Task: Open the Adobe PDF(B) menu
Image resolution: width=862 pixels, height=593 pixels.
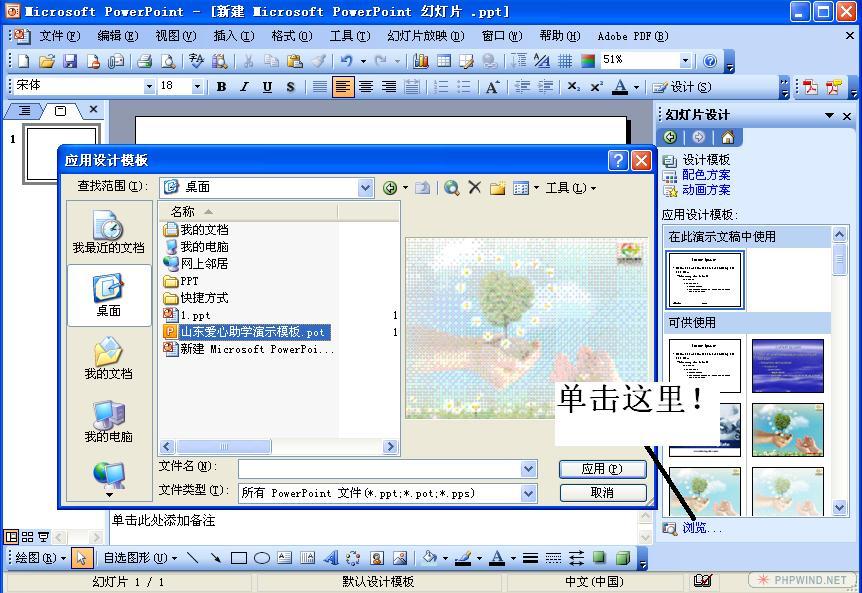Action: (x=633, y=36)
